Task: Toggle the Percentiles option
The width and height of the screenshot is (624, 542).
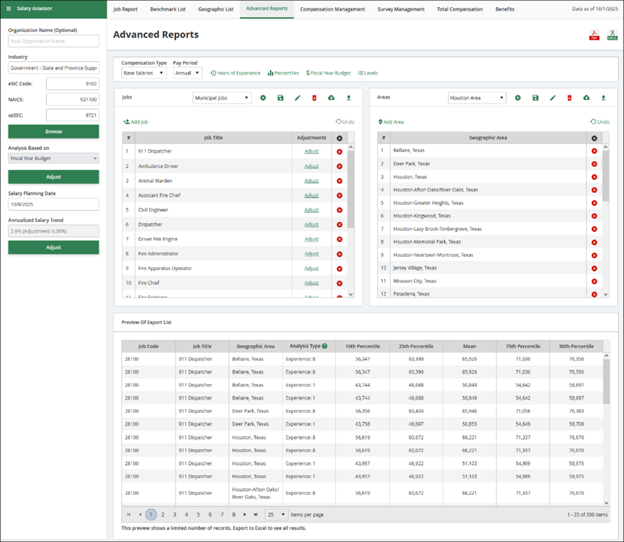Action: pyautogui.click(x=285, y=73)
